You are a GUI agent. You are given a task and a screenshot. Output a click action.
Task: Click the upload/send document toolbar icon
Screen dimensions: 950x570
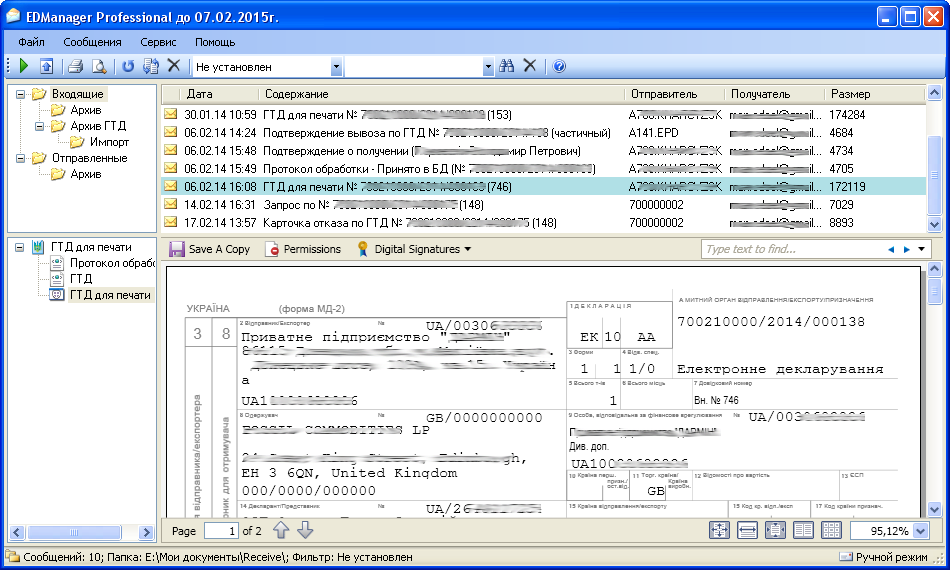pyautogui.click(x=47, y=66)
